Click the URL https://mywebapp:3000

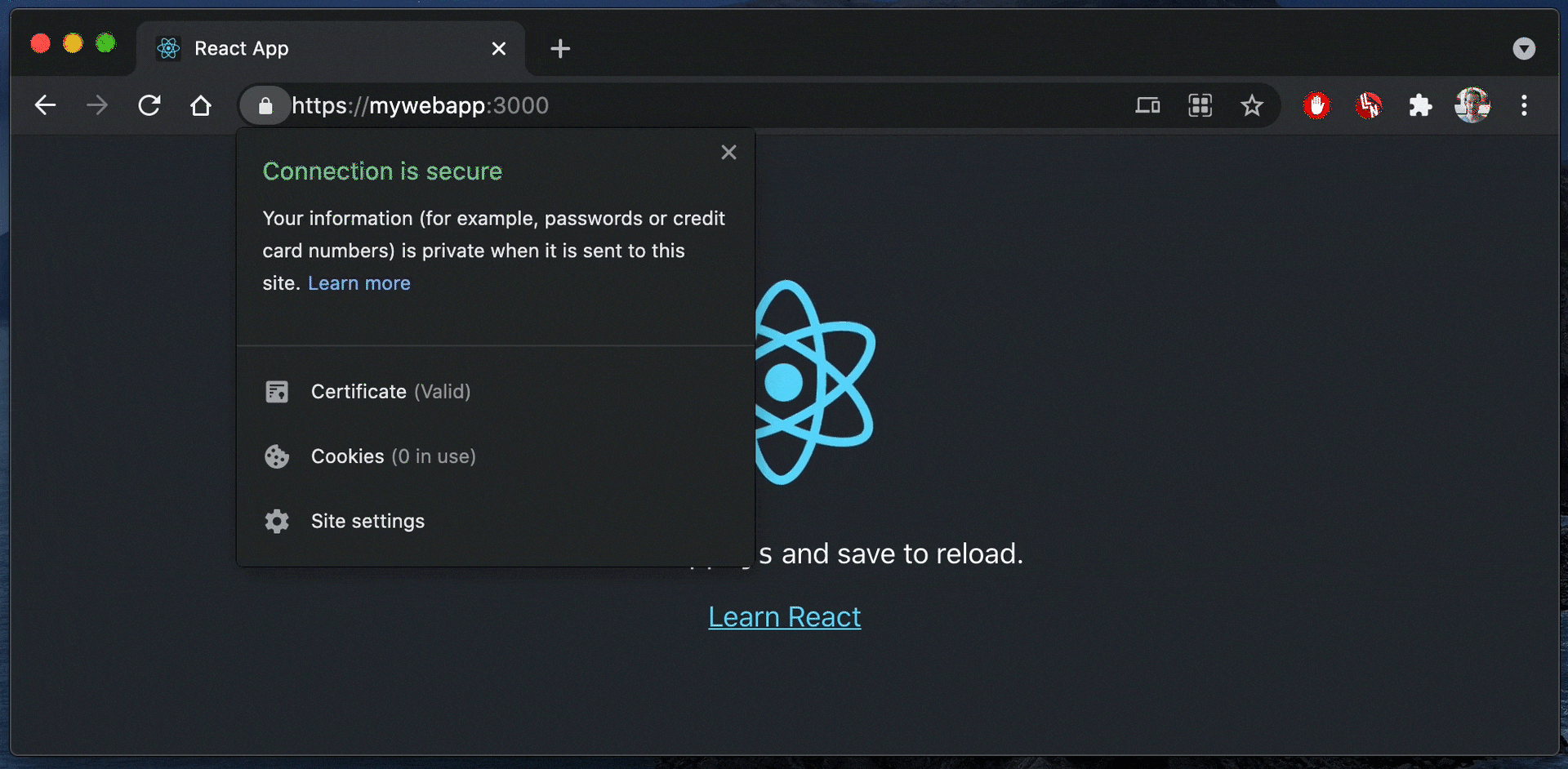[420, 105]
